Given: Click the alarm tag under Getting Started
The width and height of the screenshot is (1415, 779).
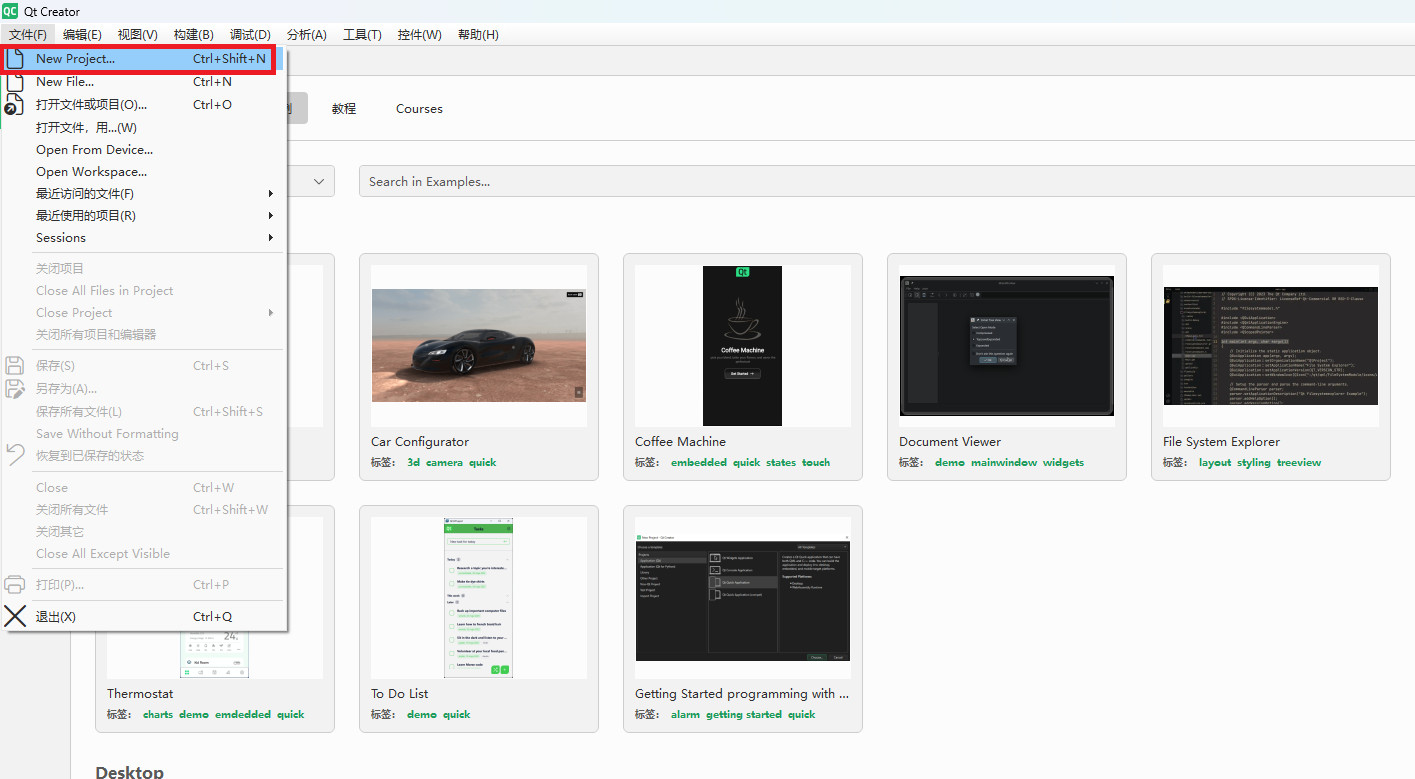Looking at the screenshot, I should pyautogui.click(x=686, y=715).
